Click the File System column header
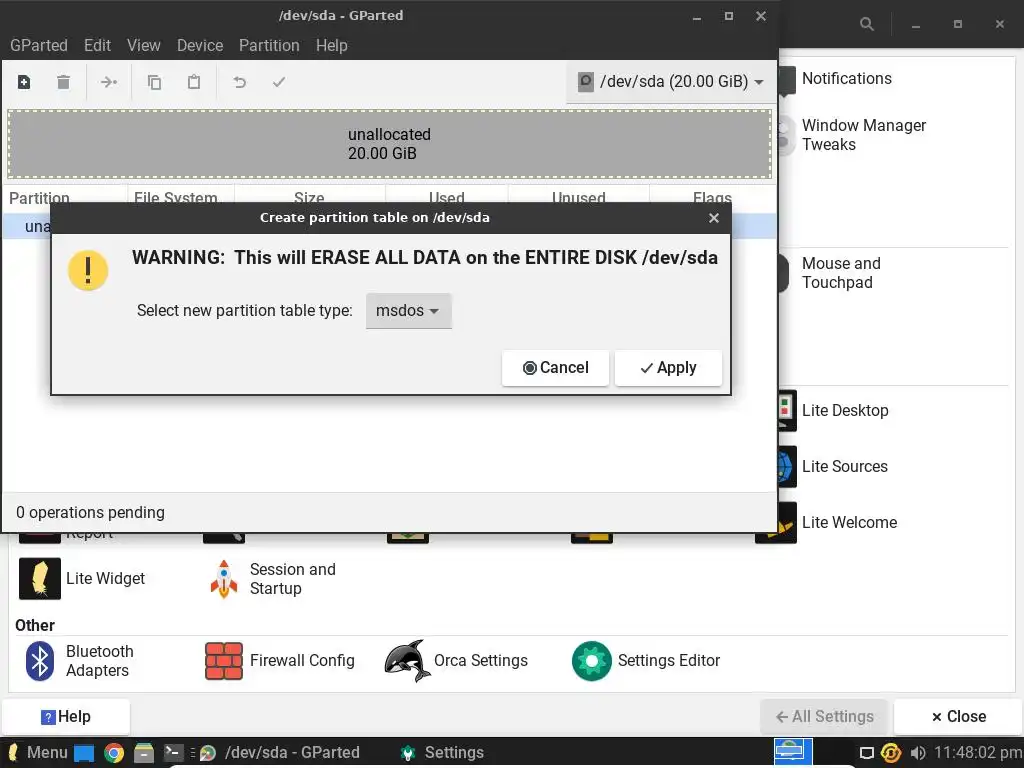 coord(180,196)
